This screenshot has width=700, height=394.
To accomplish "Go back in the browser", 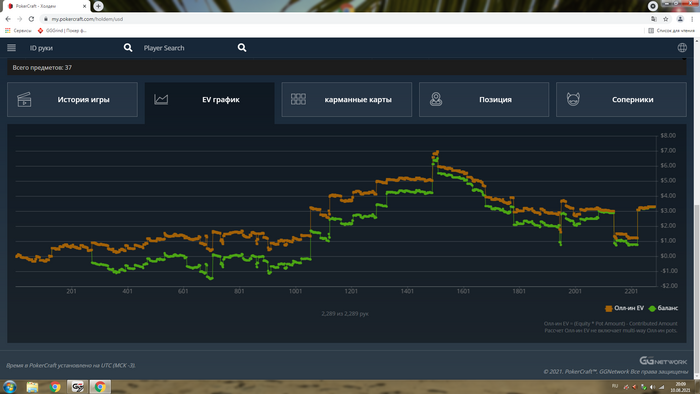I will pyautogui.click(x=8, y=19).
